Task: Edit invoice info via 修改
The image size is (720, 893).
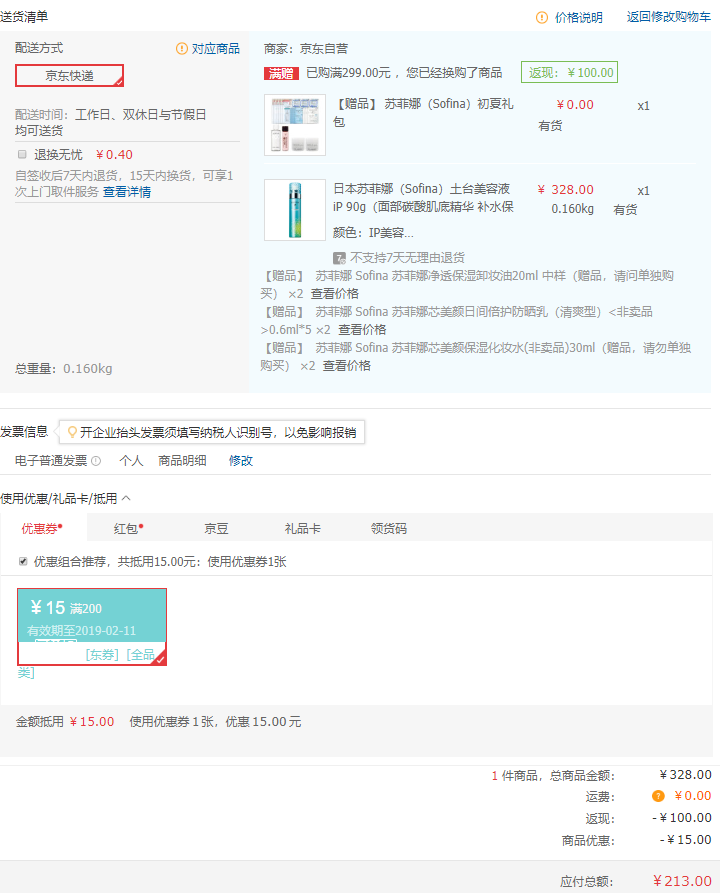Action: 241,461
